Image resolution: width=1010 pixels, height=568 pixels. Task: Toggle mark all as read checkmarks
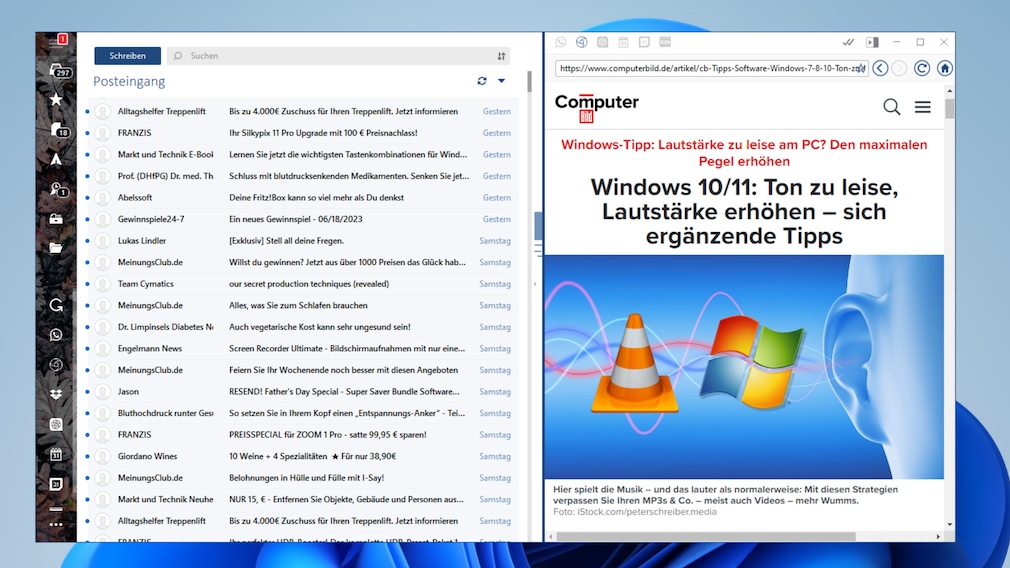point(848,42)
